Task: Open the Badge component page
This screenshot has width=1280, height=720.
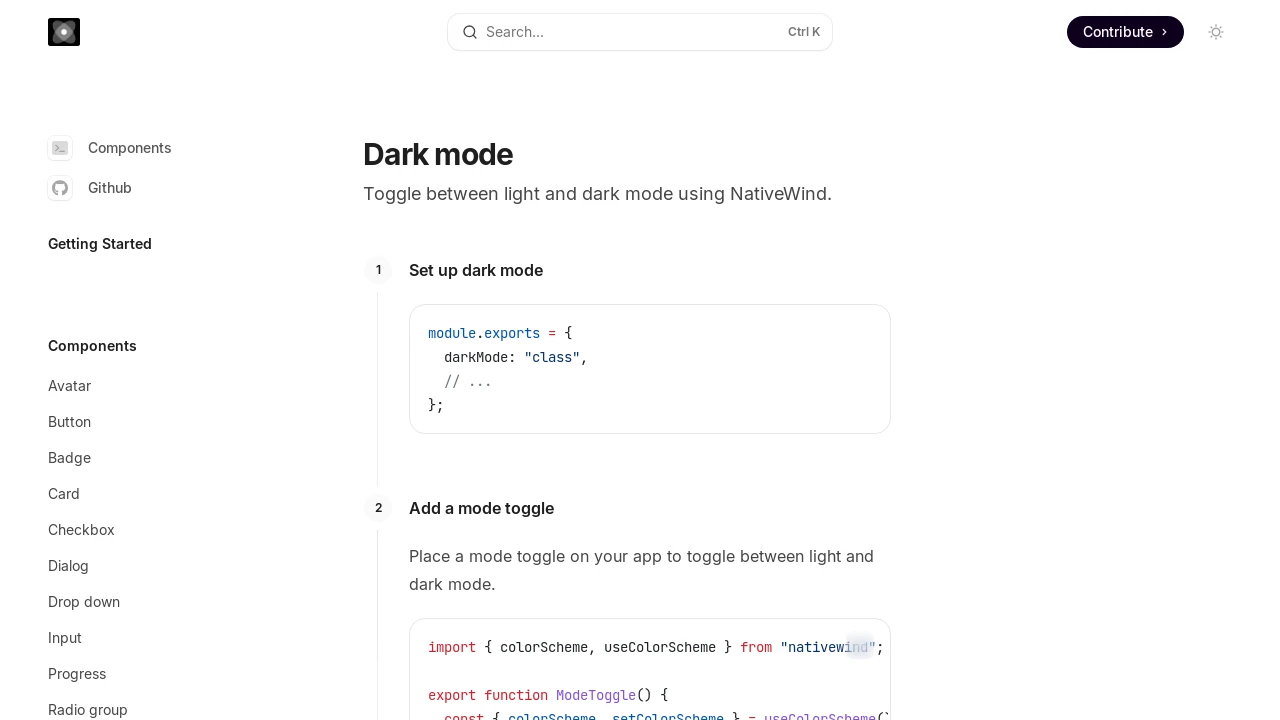Action: tap(69, 458)
